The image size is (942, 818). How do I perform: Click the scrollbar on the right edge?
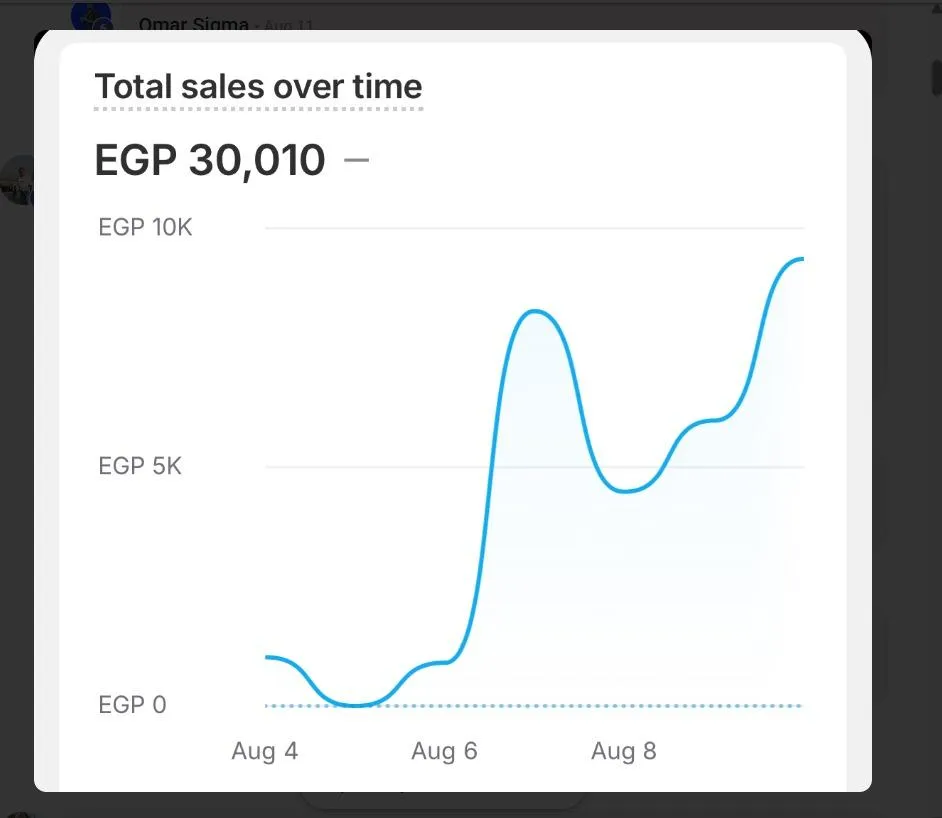[936, 75]
